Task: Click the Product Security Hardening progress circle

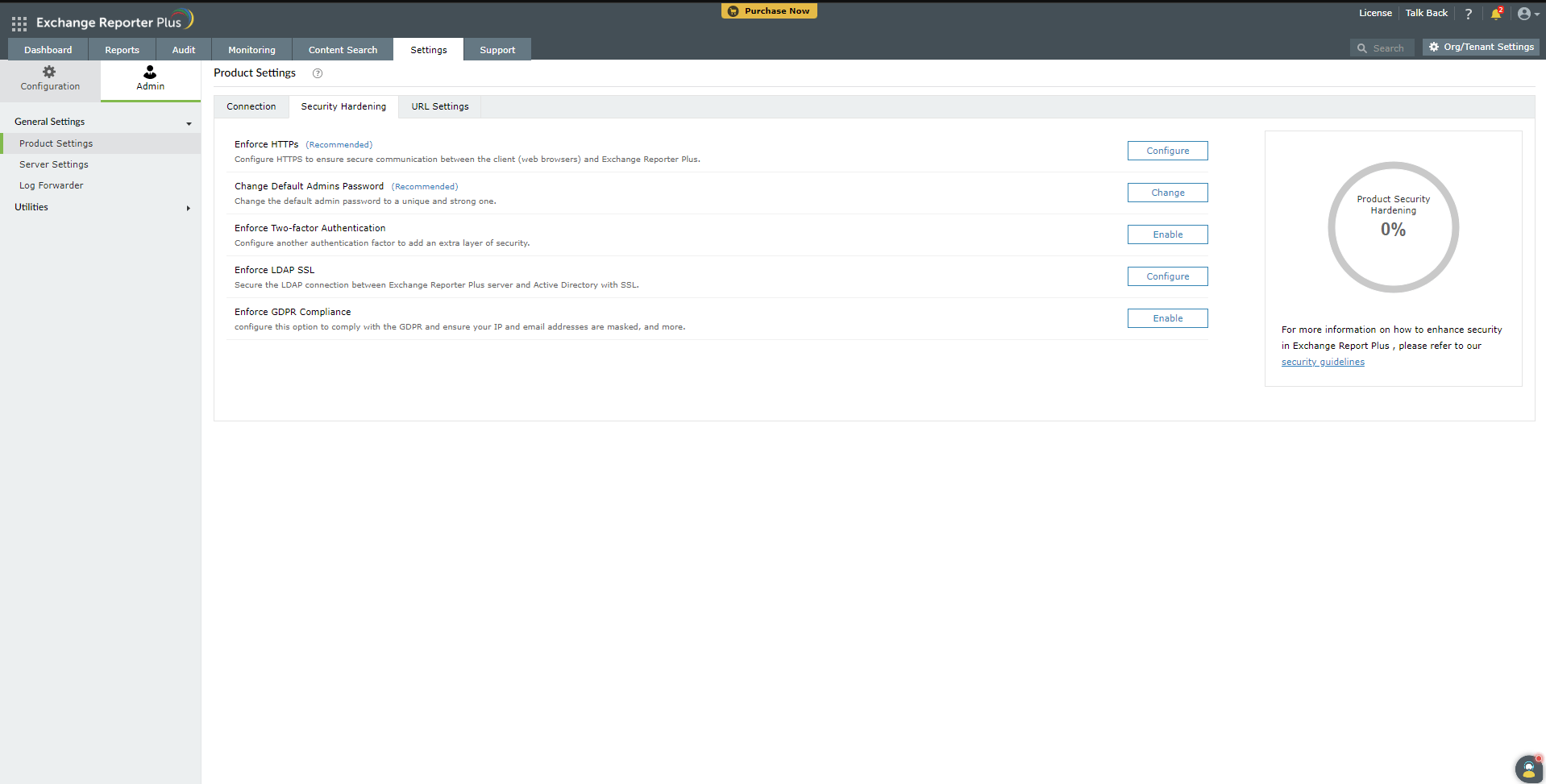Action: tap(1394, 227)
